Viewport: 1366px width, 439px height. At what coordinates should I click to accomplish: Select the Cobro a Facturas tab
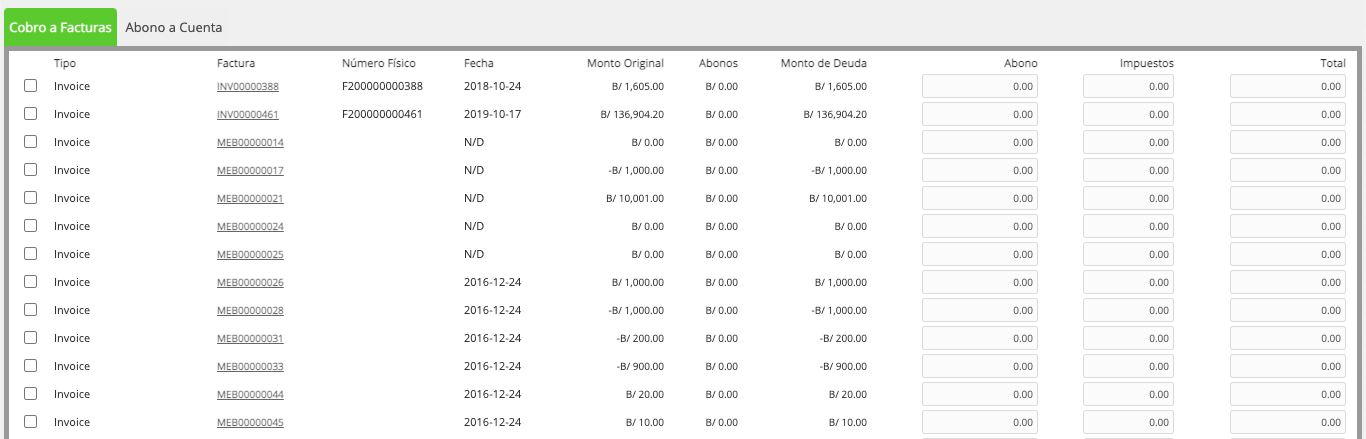(60, 28)
